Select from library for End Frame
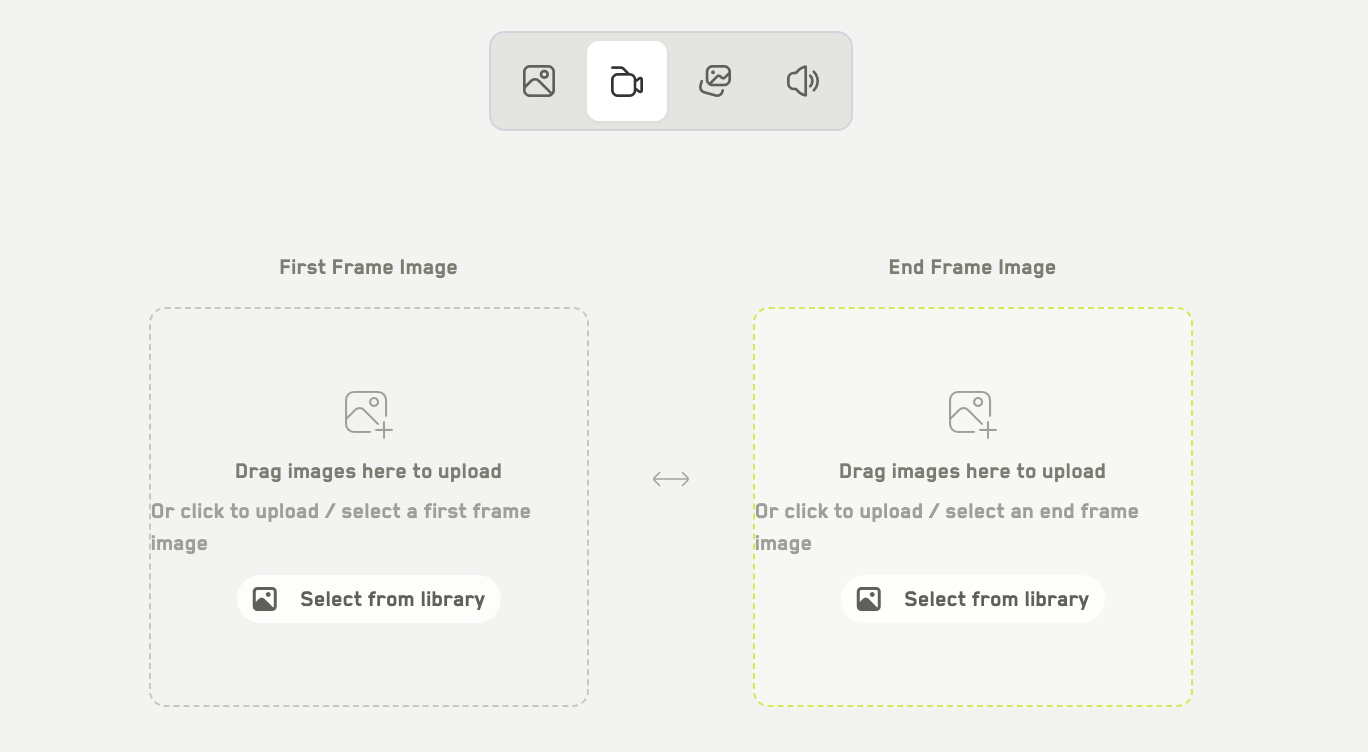The height and width of the screenshot is (752, 1368). tap(973, 599)
